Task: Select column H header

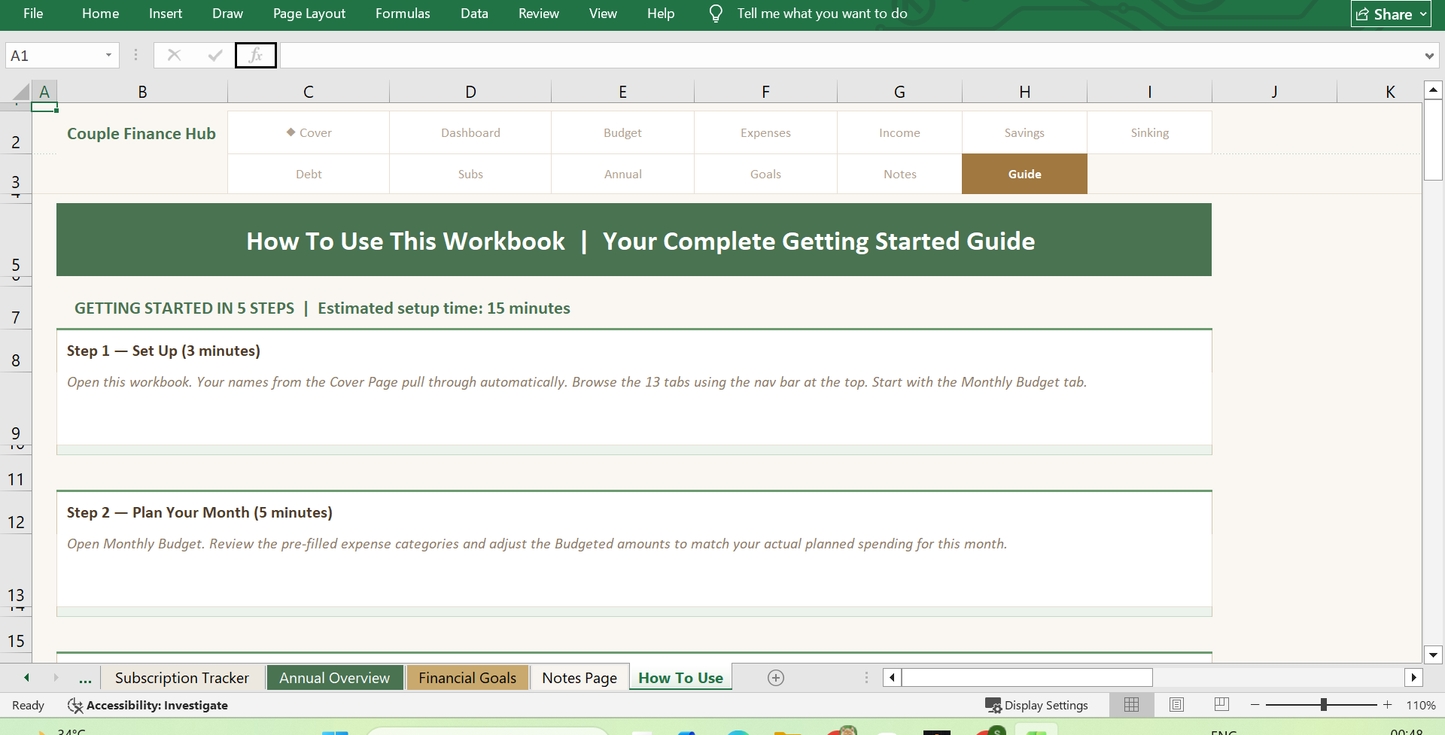Action: point(1025,92)
